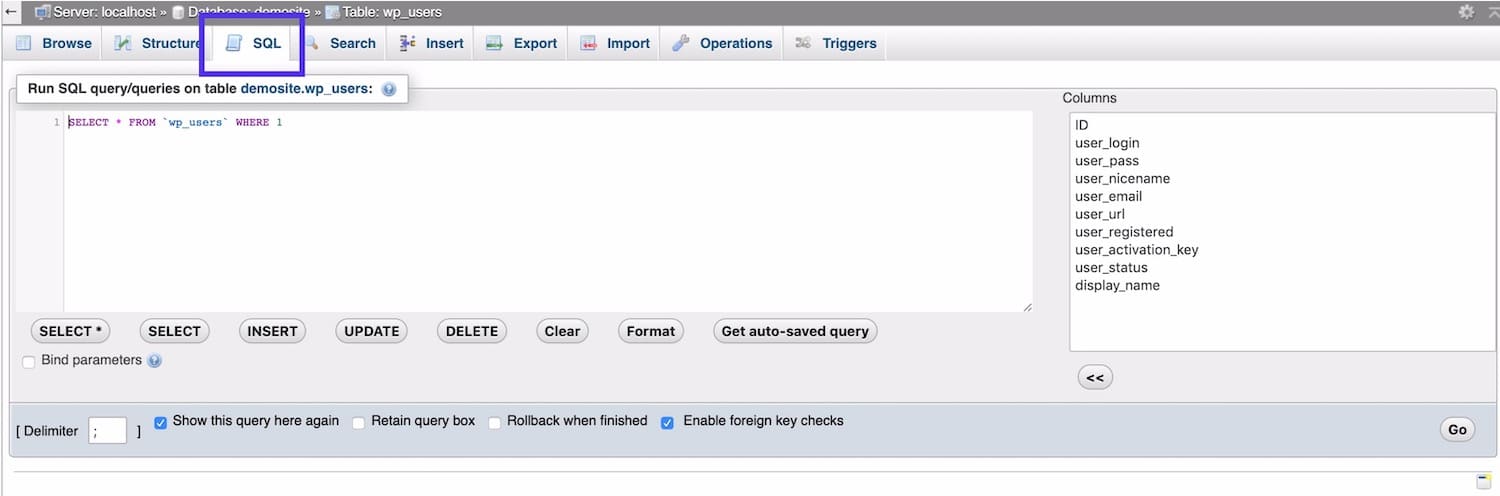1500x496 pixels.
Task: Collapse columns list with << button
Action: [1095, 377]
